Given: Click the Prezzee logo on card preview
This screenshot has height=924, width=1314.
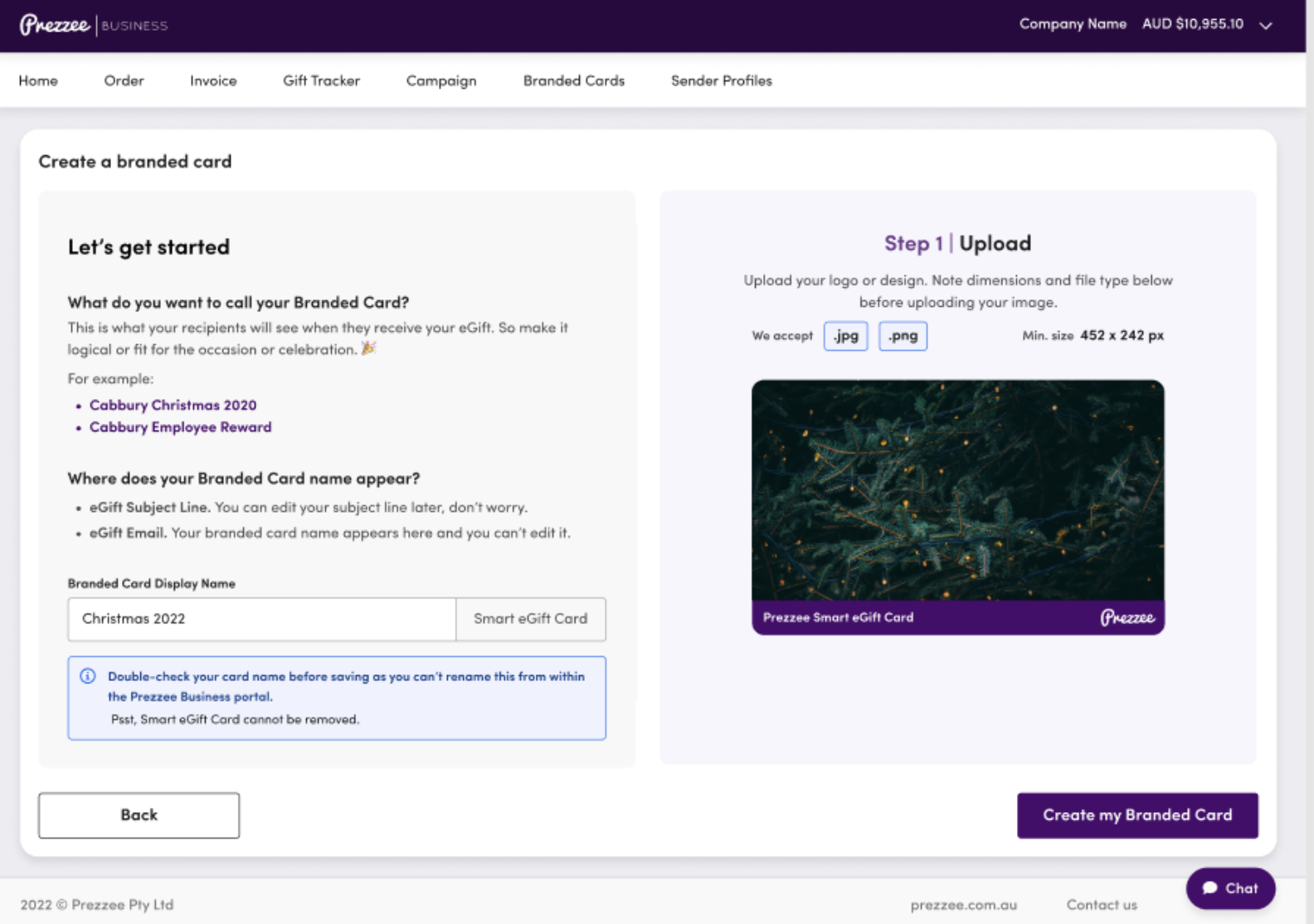Looking at the screenshot, I should 1127,617.
